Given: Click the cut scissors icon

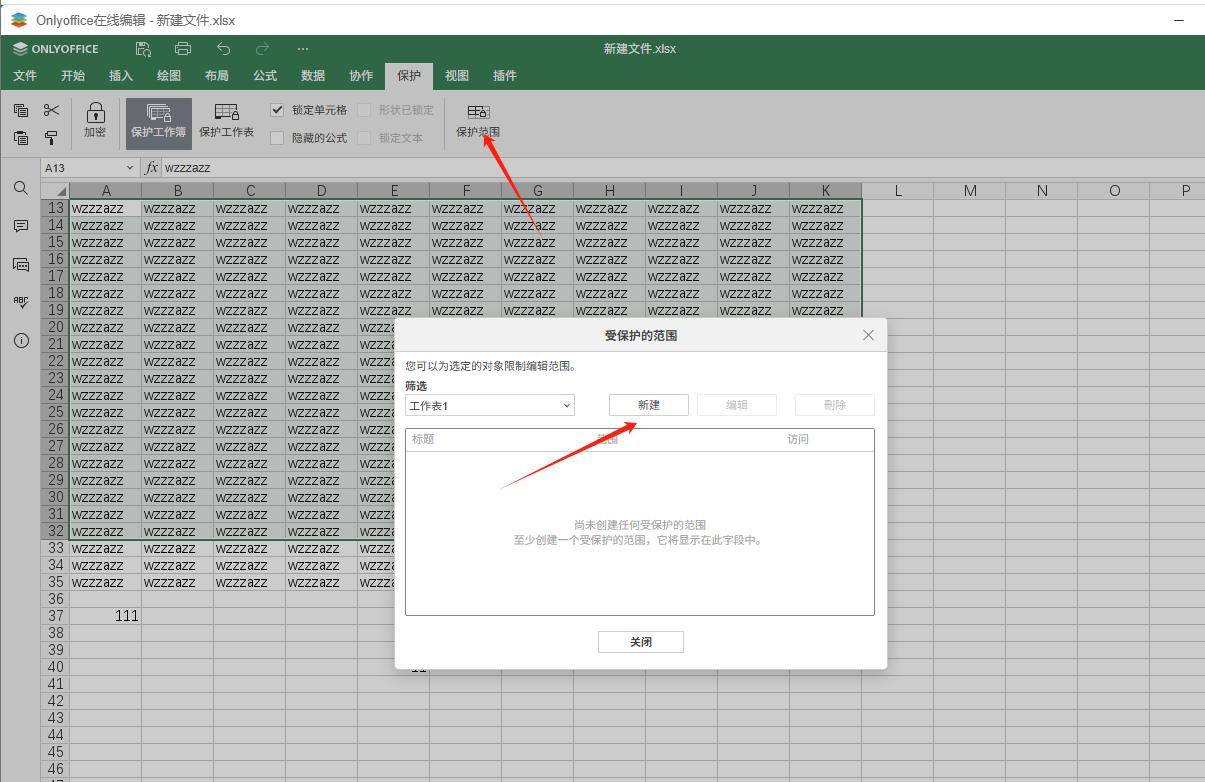Looking at the screenshot, I should point(52,110).
